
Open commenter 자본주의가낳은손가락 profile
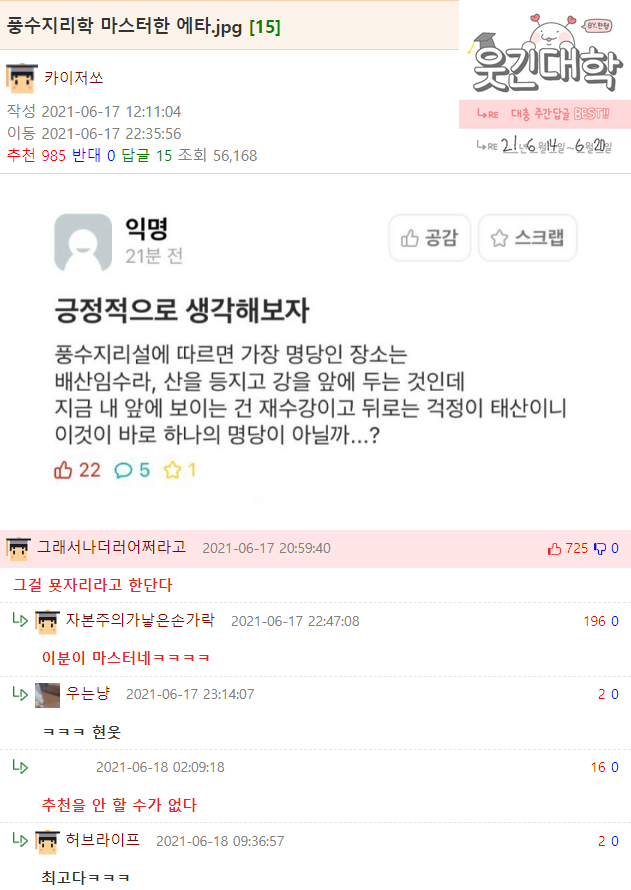pos(140,620)
